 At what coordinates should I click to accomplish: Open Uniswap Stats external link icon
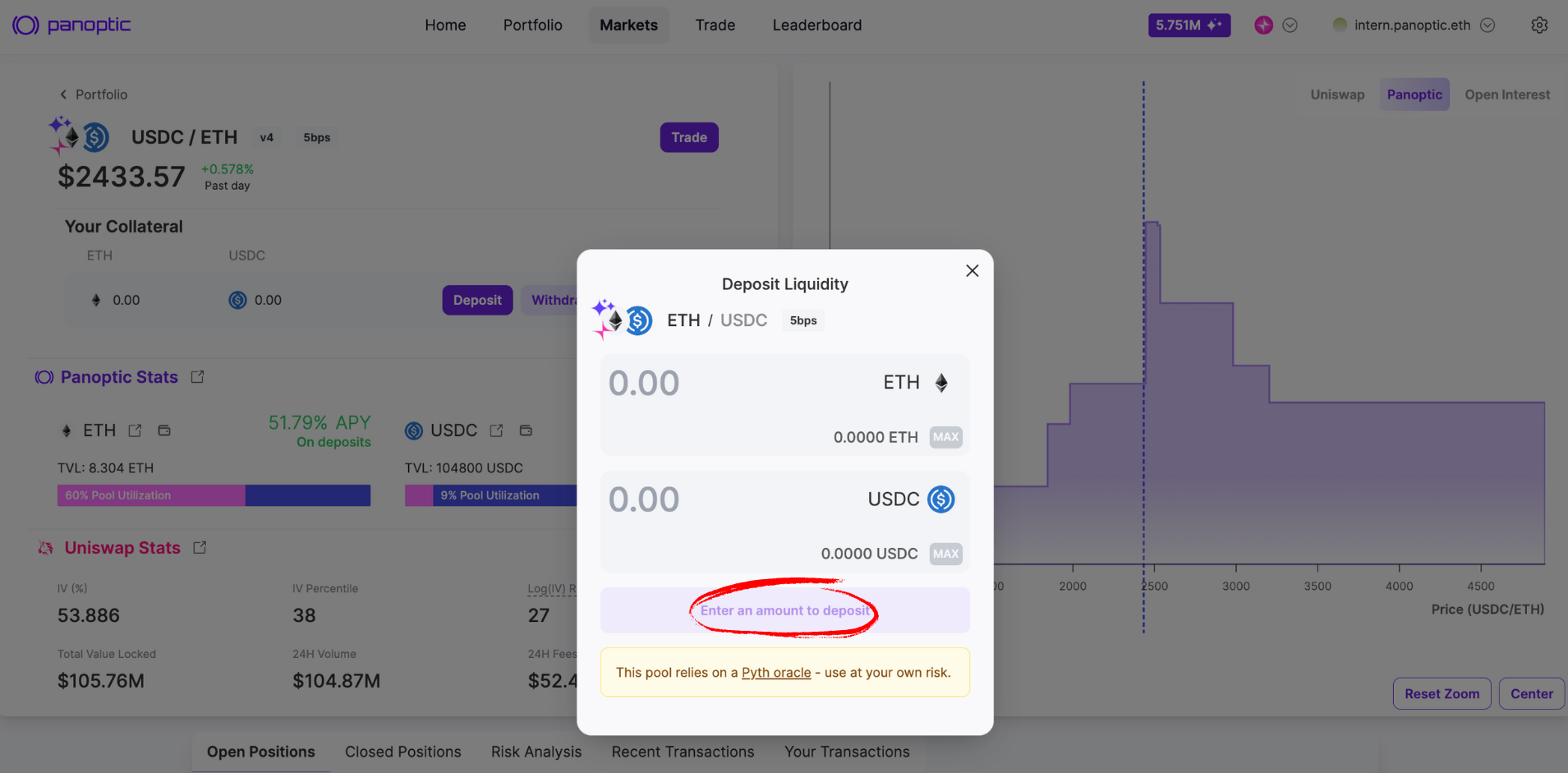[x=200, y=548]
